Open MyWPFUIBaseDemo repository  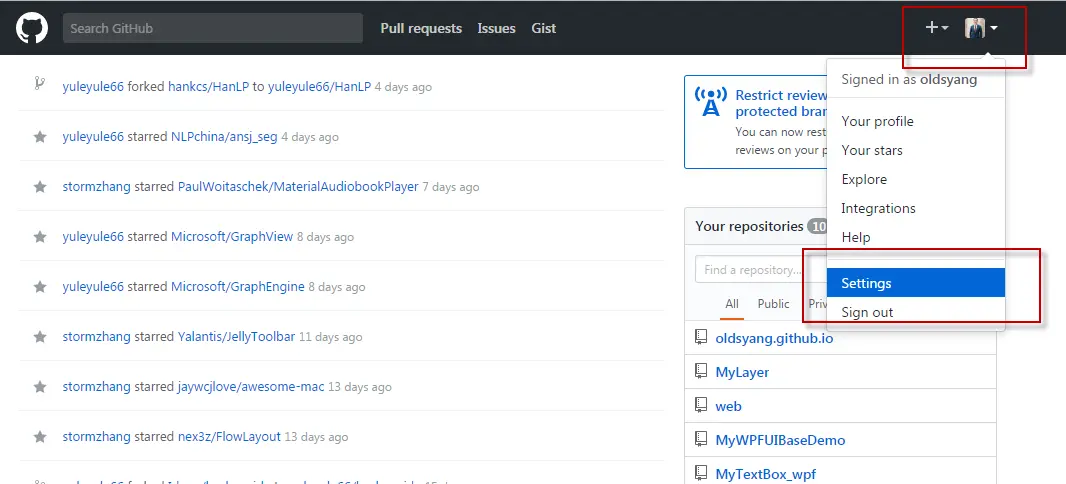click(x=780, y=440)
